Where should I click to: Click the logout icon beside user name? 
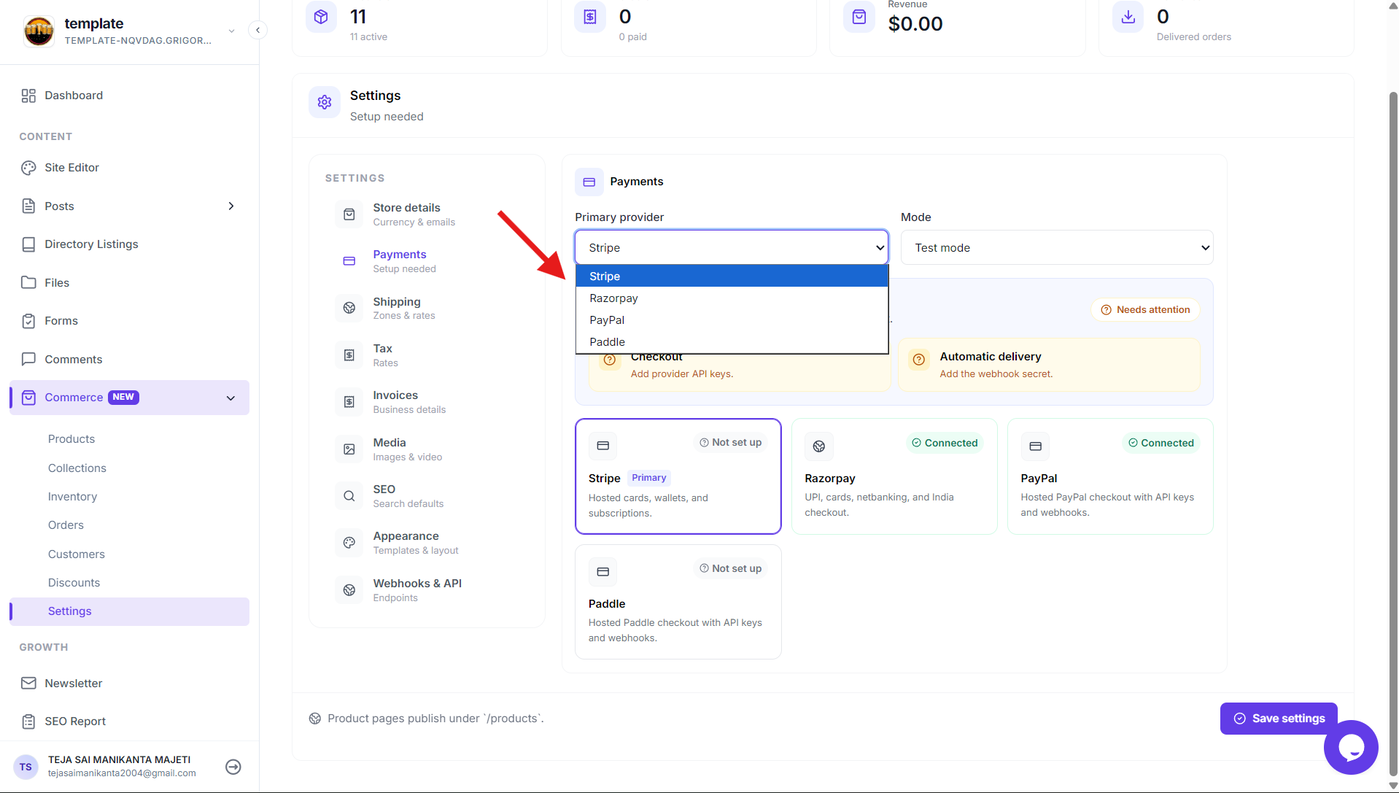pyautogui.click(x=233, y=767)
